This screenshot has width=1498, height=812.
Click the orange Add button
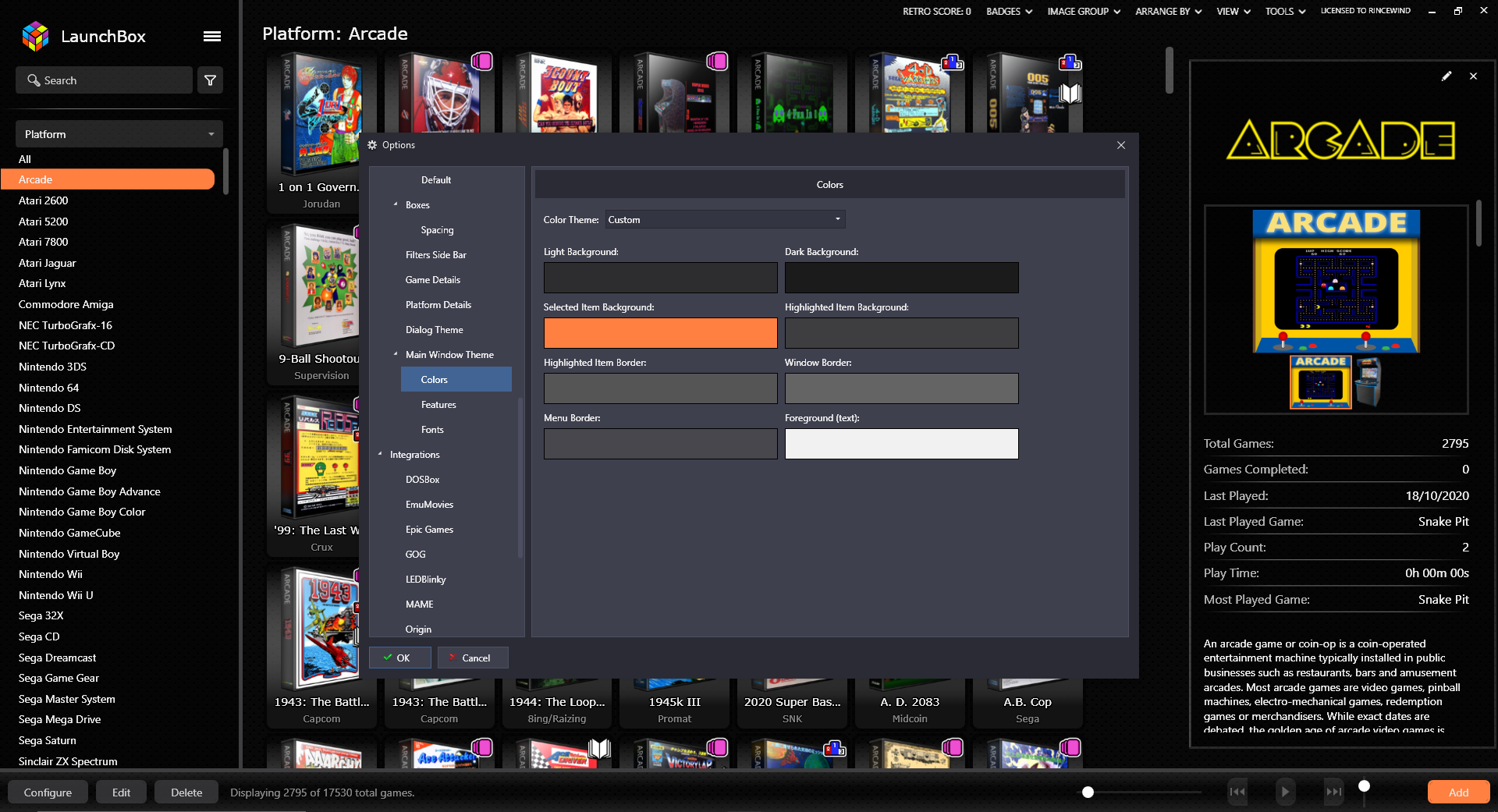click(x=1458, y=792)
